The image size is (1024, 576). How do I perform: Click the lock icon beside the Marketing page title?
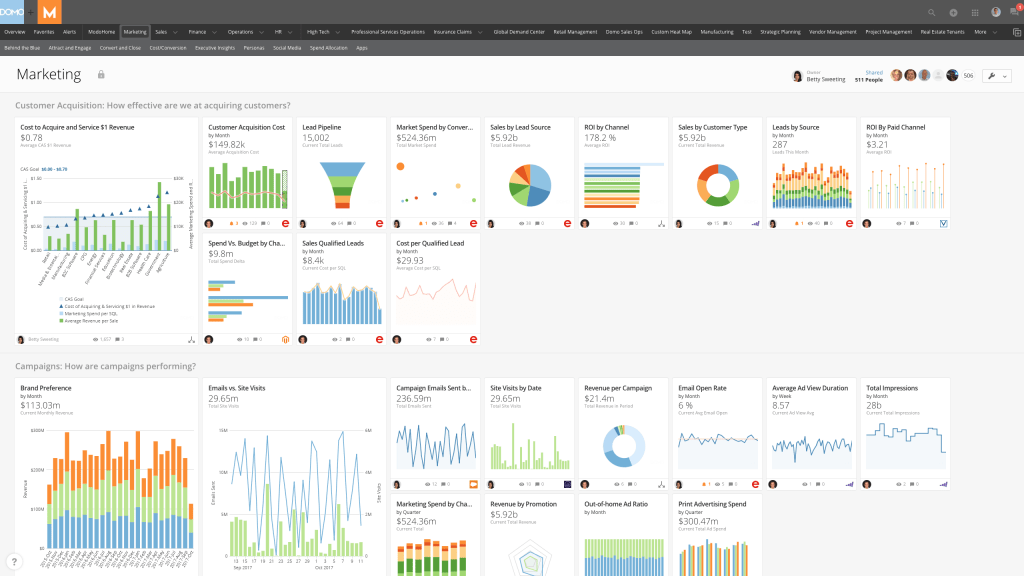(100, 74)
